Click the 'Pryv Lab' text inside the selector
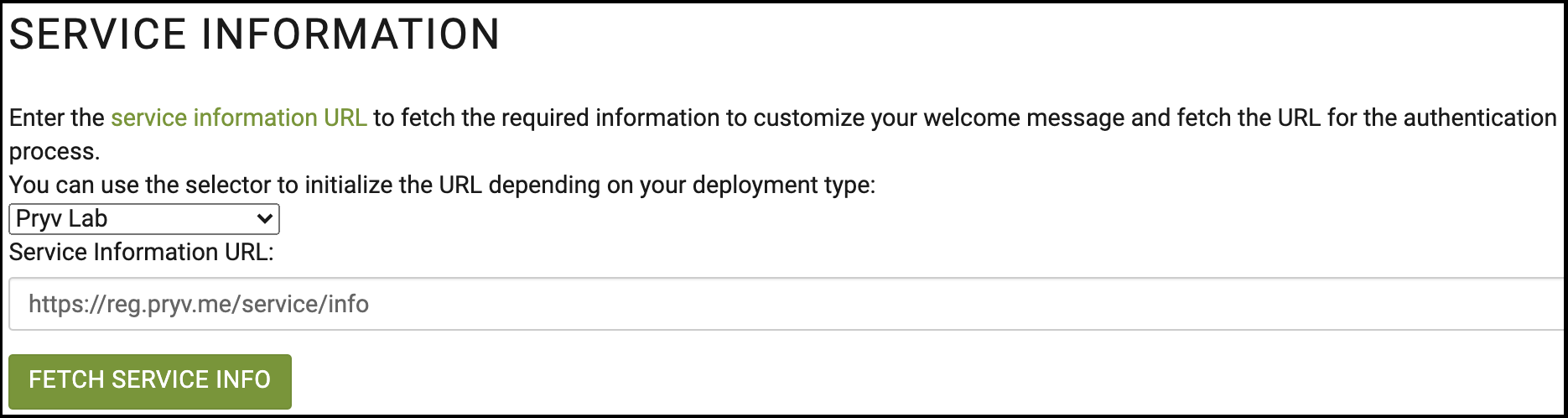Screen dimensions: 1568x418 coord(62,219)
